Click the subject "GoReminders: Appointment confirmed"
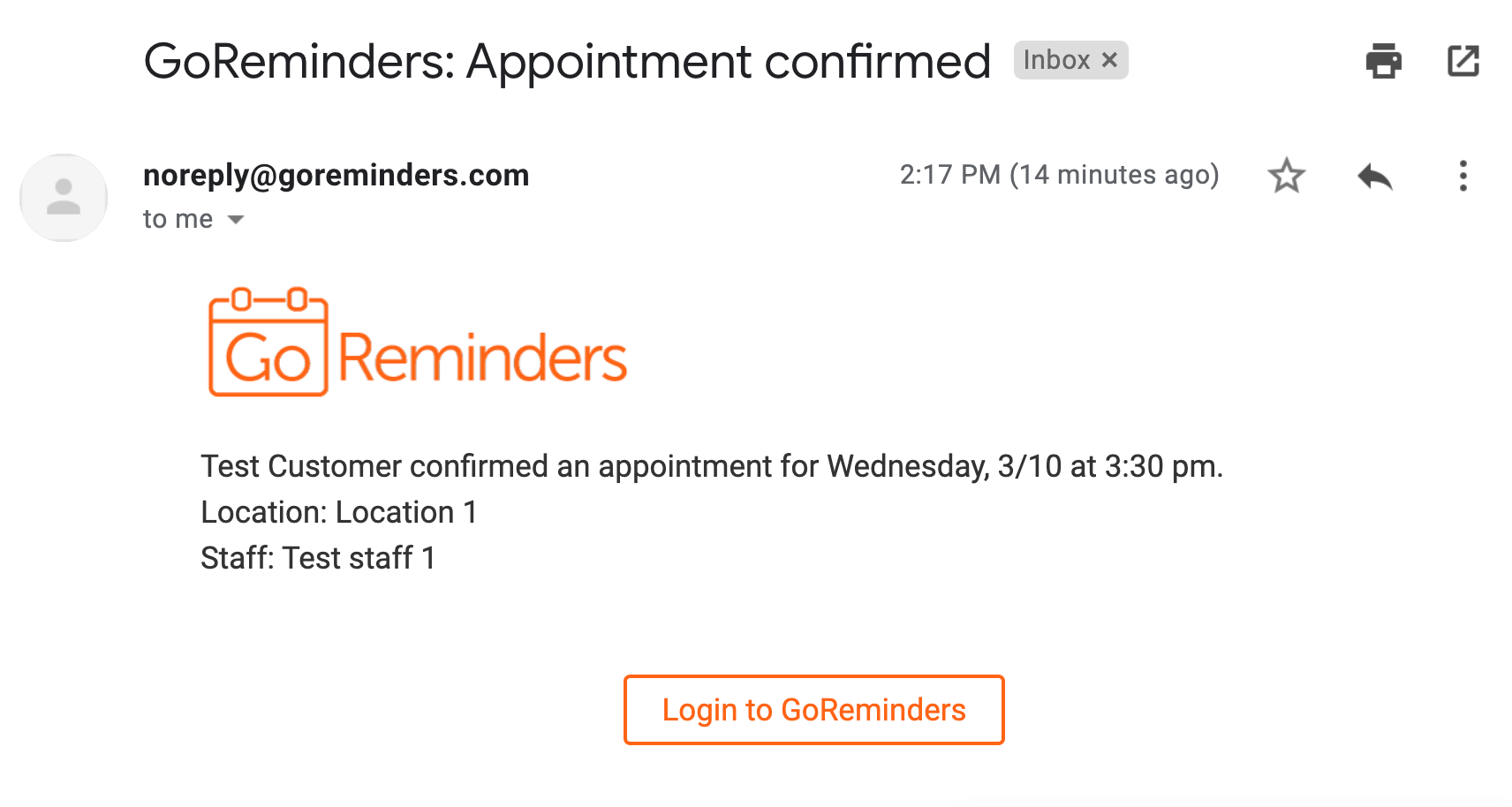1512x807 pixels. tap(567, 61)
